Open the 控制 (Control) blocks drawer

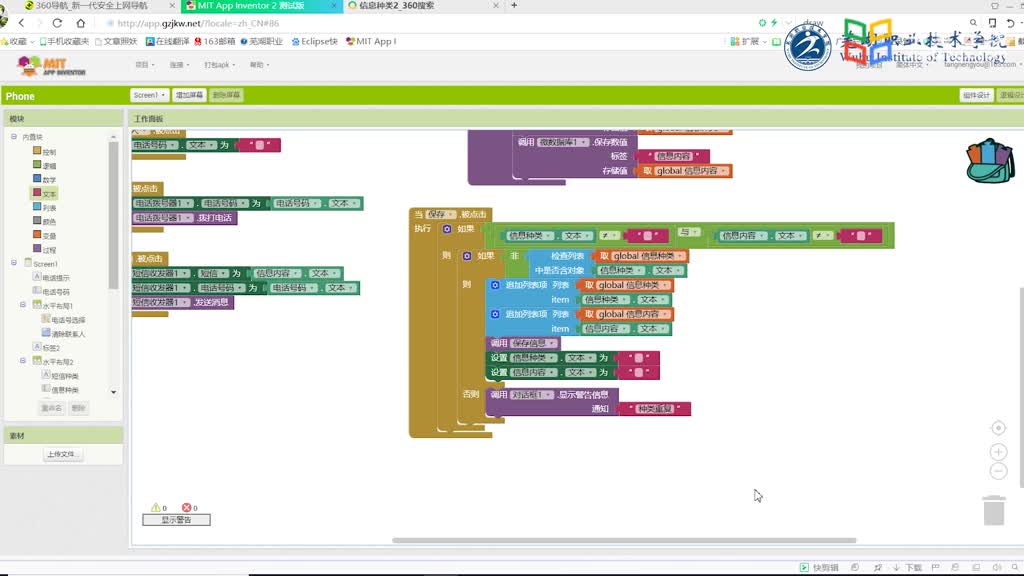(44, 152)
